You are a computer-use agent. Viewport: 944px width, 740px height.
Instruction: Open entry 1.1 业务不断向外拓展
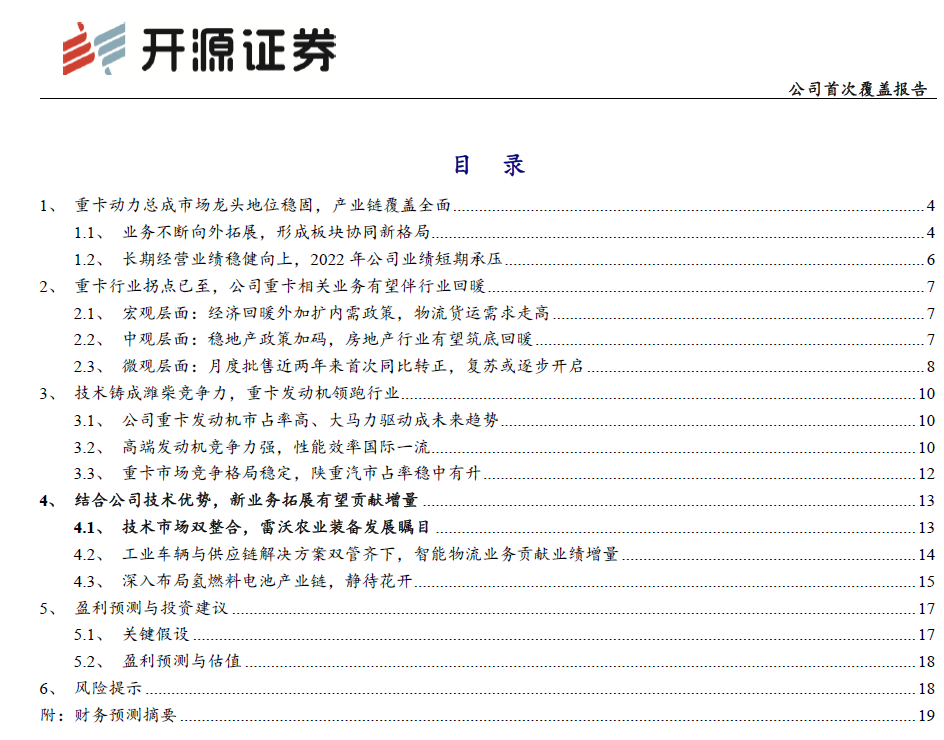tap(505, 232)
